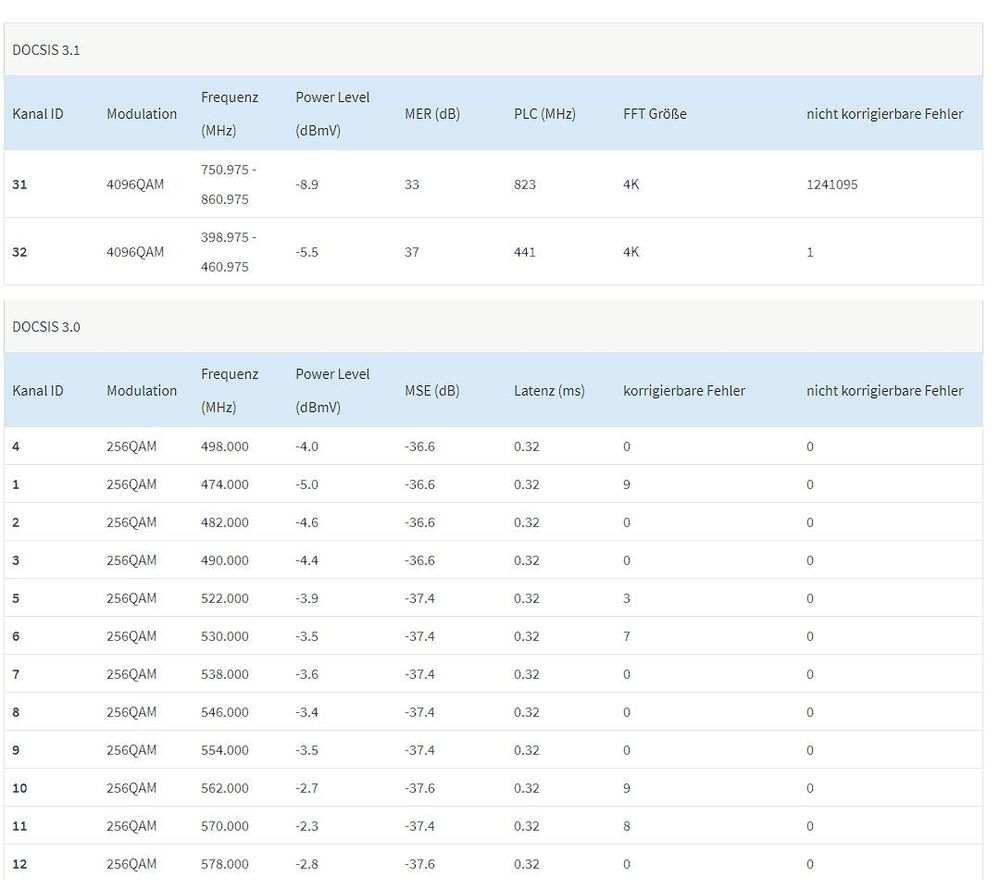Click the Latenz (ms) column header
The image size is (999, 880).
pyautogui.click(x=549, y=391)
